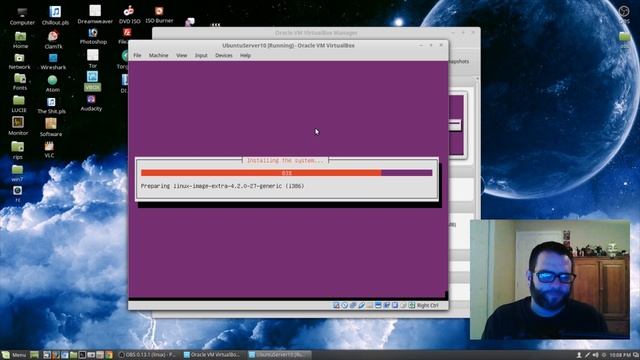This screenshot has width=640, height=360.
Task: Click the mouse integration status icon
Action: point(403,305)
